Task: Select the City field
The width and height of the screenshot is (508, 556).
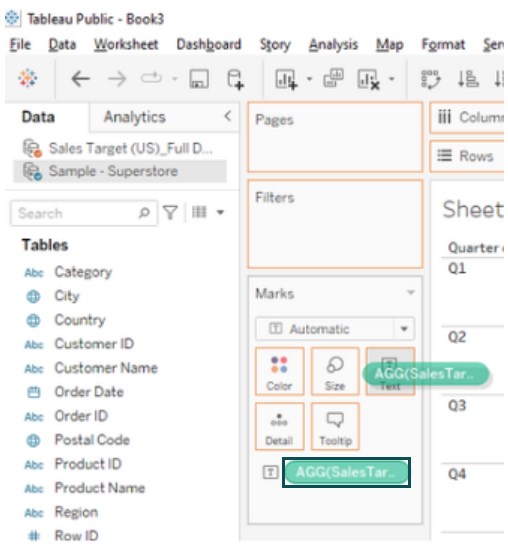Action: pyautogui.click(x=67, y=296)
